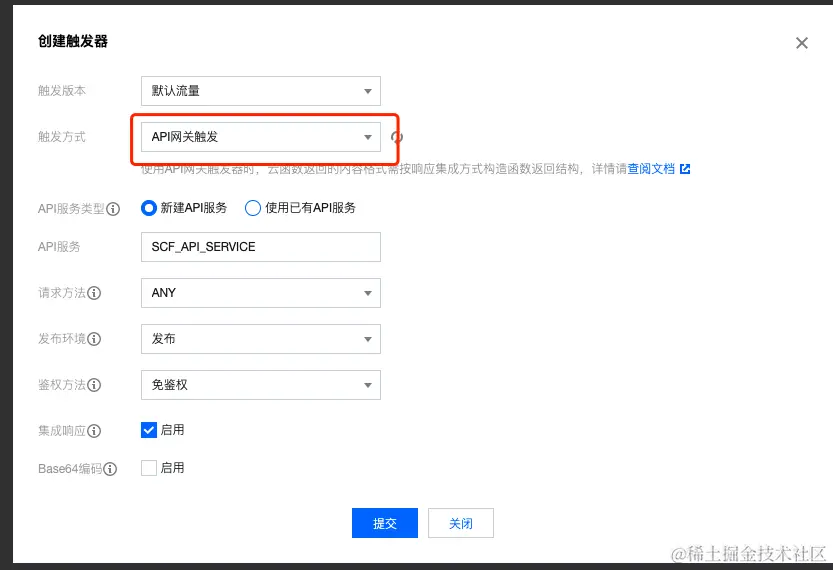Viewport: 833px width, 570px height.
Task: Click the 提交 submit button
Action: tap(385, 523)
